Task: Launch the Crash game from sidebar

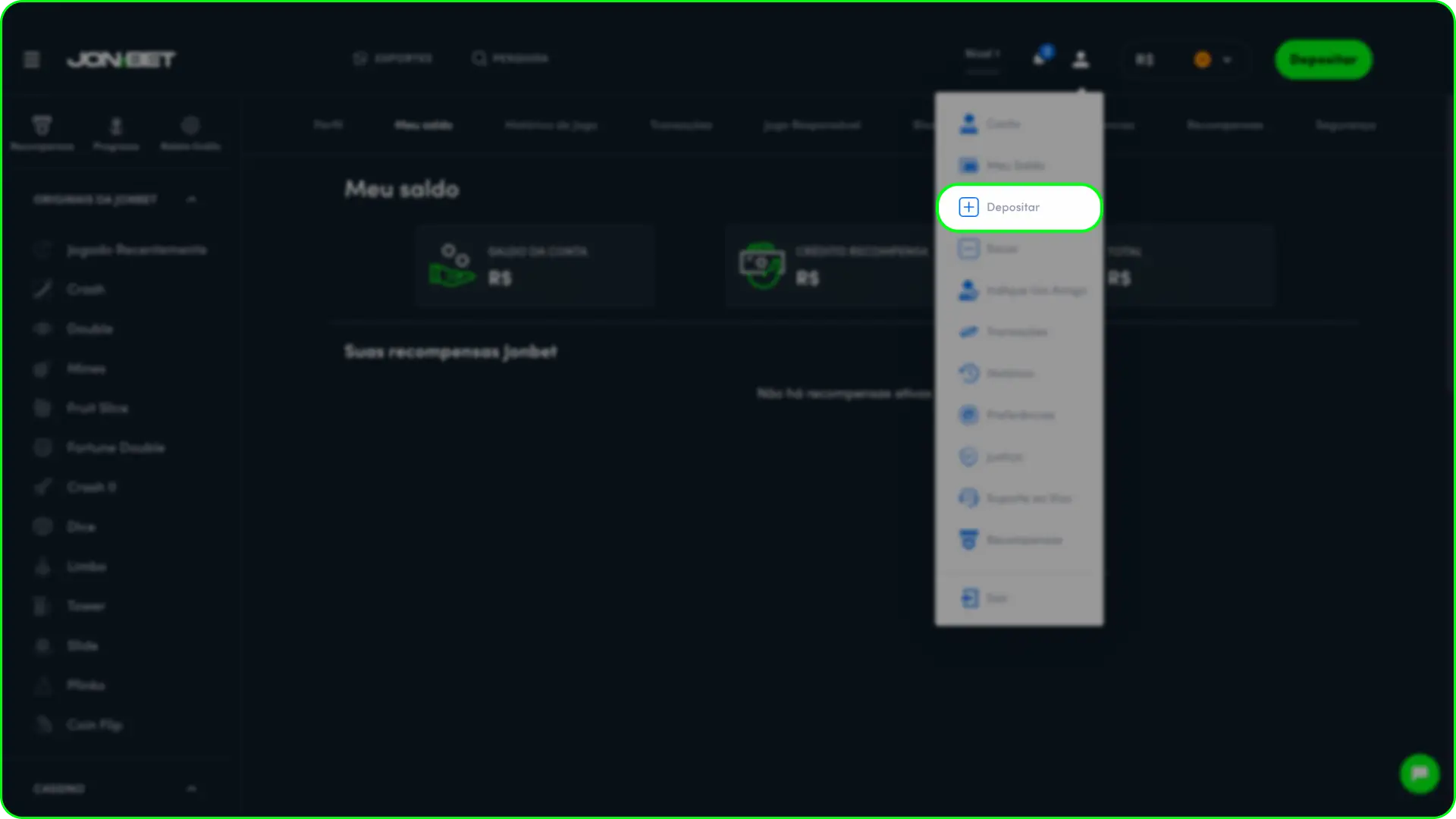Action: (70, 289)
